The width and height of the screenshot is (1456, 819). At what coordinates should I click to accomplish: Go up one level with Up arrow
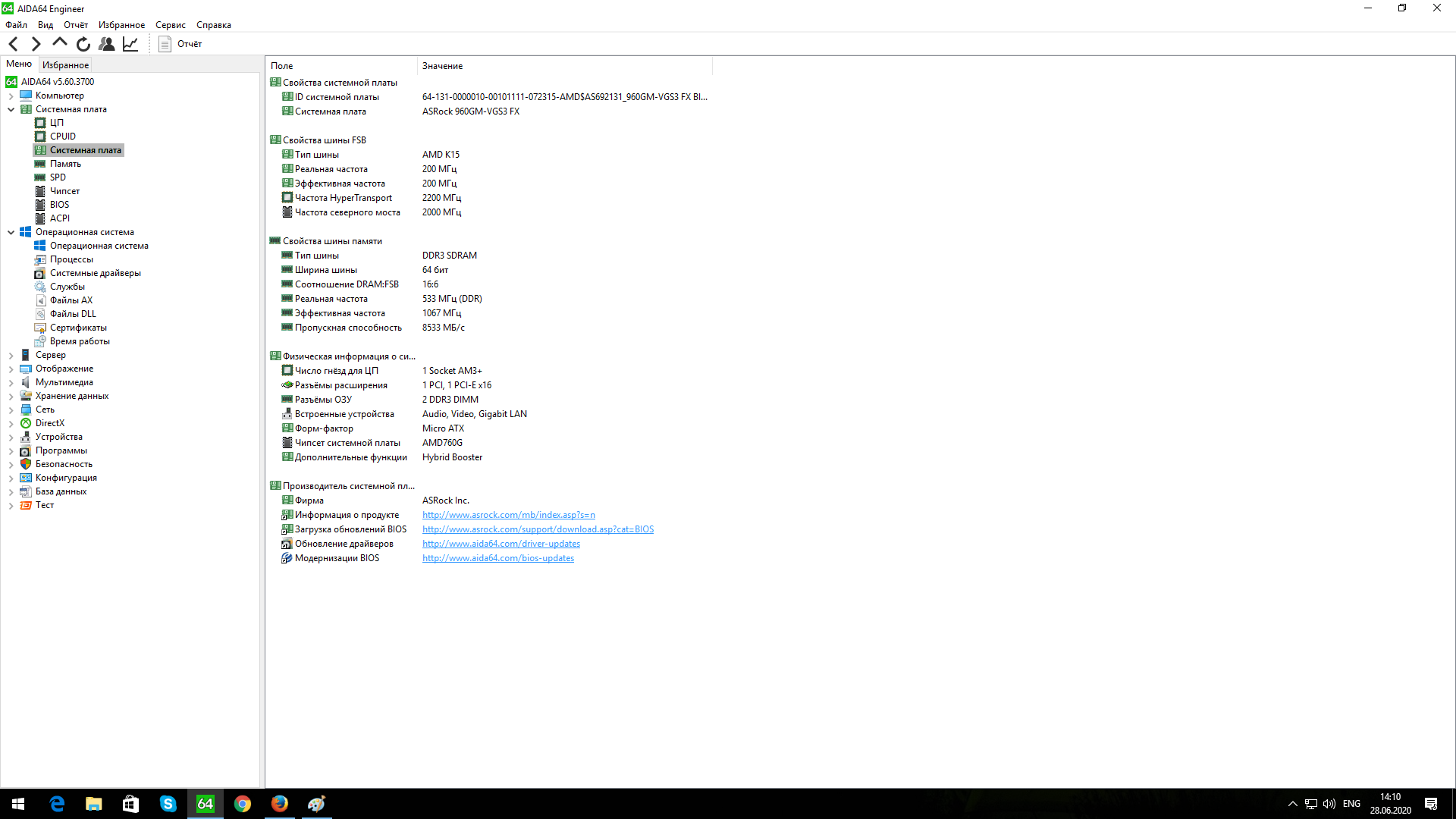pyautogui.click(x=59, y=43)
